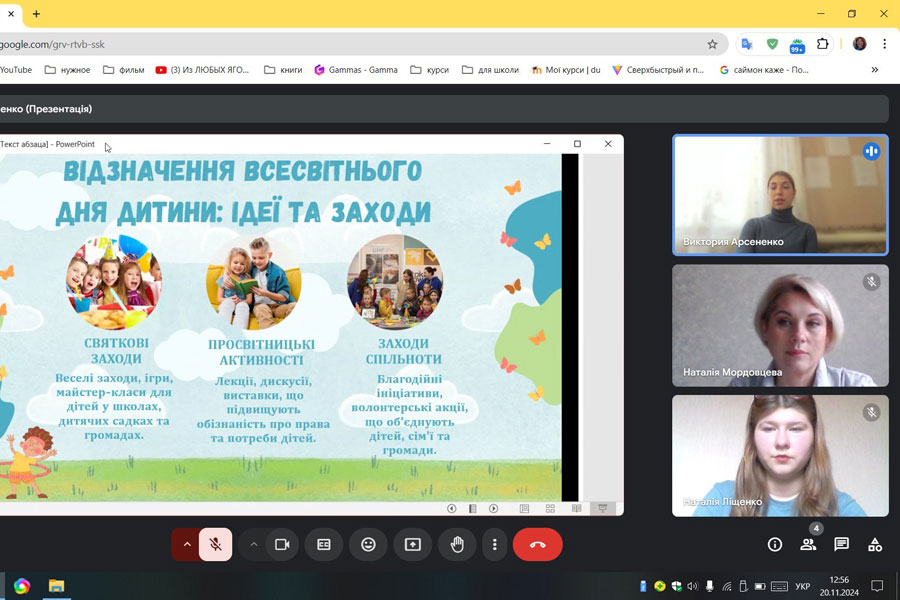Select Наталія Мордовцева's video tile
Image resolution: width=900 pixels, height=600 pixels.
coord(780,325)
